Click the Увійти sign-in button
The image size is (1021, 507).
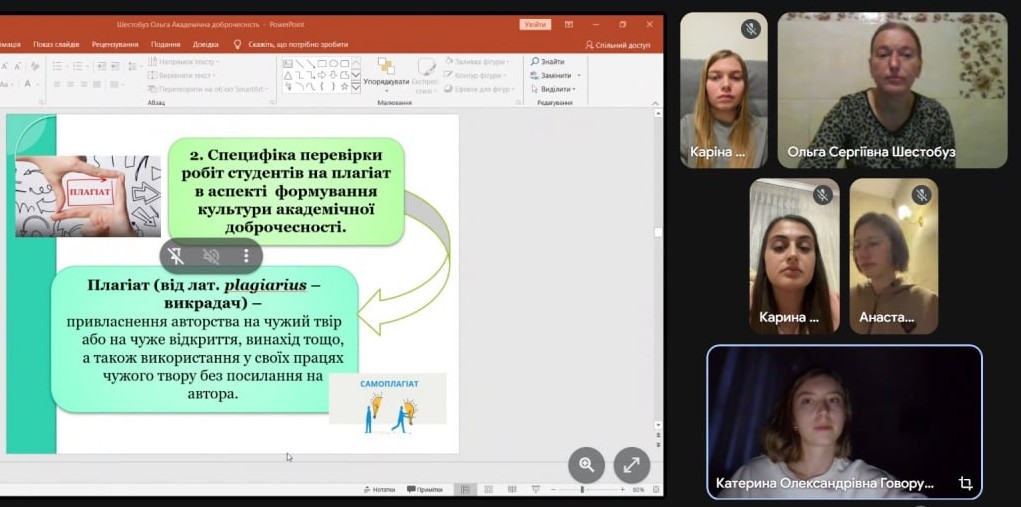(535, 24)
